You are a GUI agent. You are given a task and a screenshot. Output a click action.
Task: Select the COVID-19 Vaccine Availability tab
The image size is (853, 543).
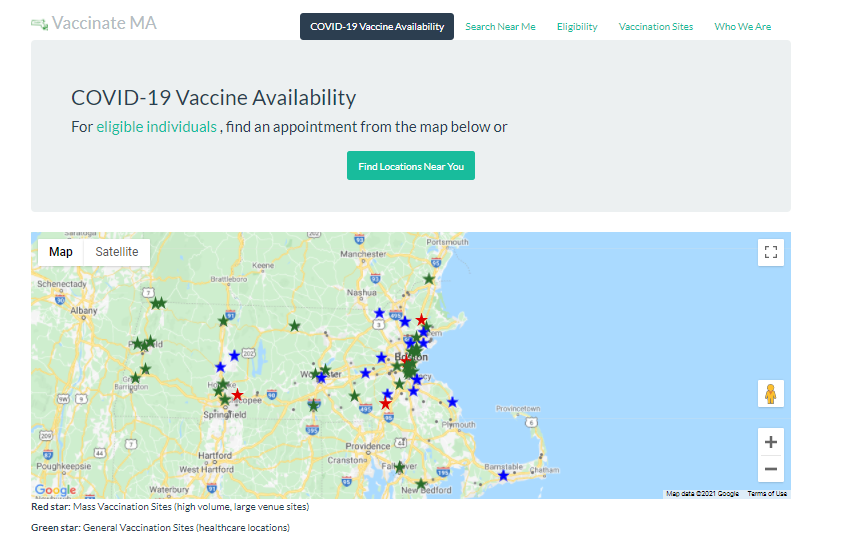pos(377,27)
